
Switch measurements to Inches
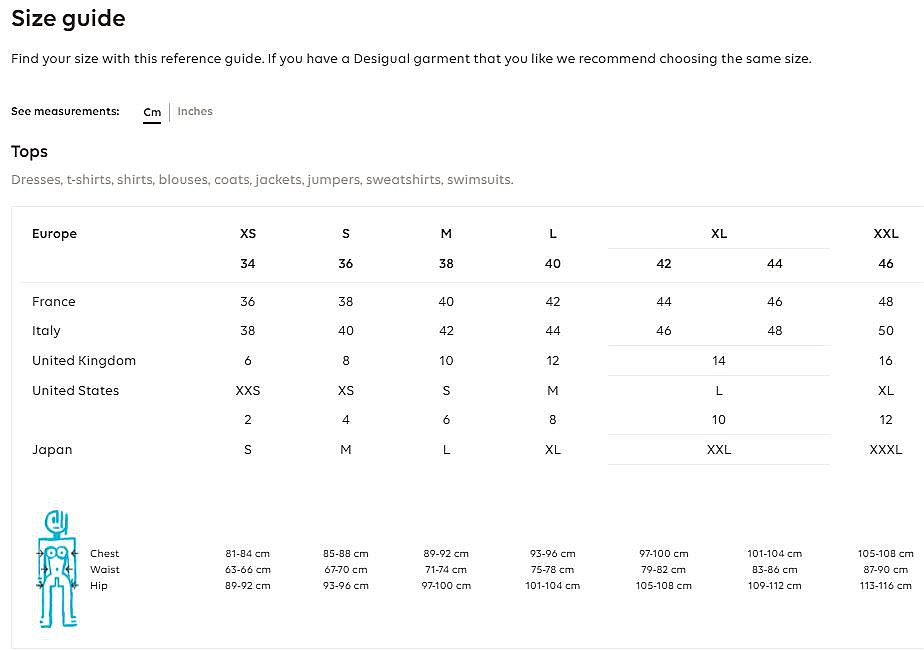click(x=195, y=111)
